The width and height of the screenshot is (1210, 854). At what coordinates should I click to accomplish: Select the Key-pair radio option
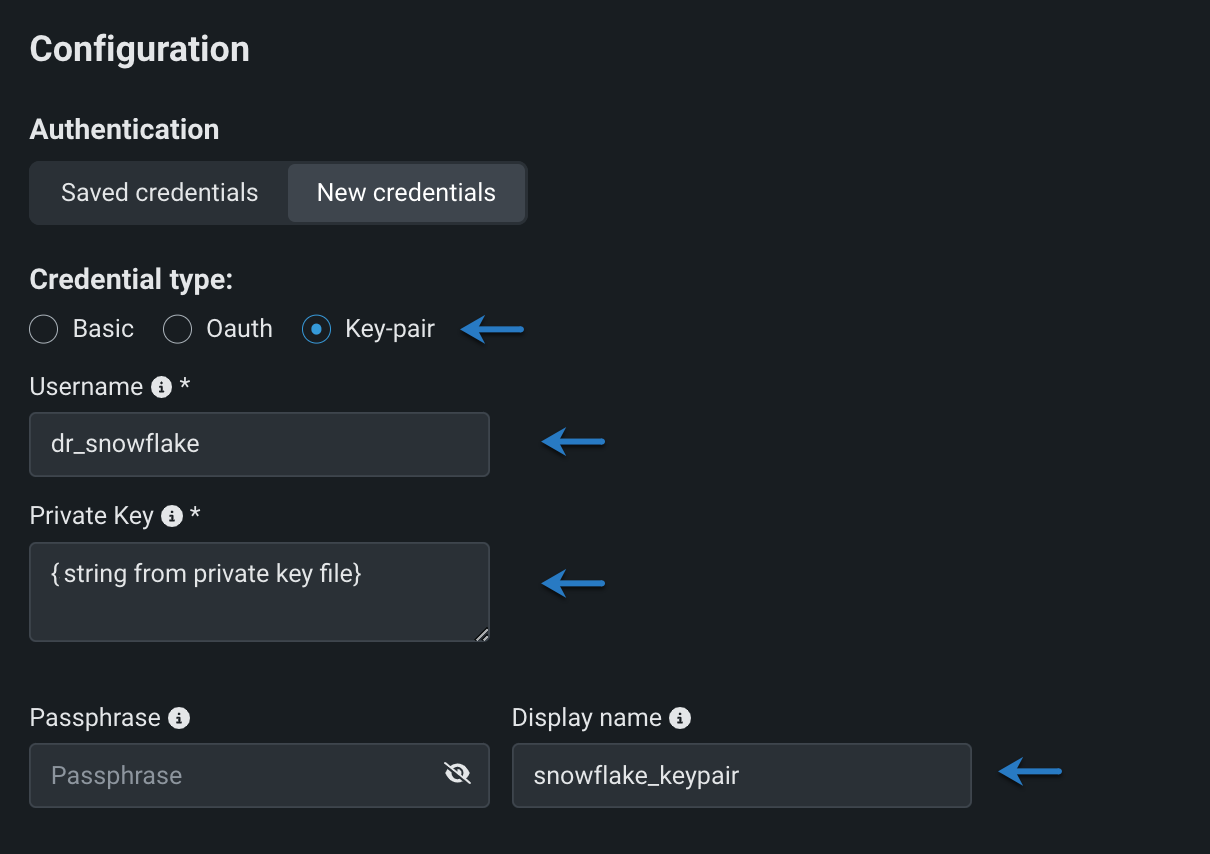click(316, 329)
